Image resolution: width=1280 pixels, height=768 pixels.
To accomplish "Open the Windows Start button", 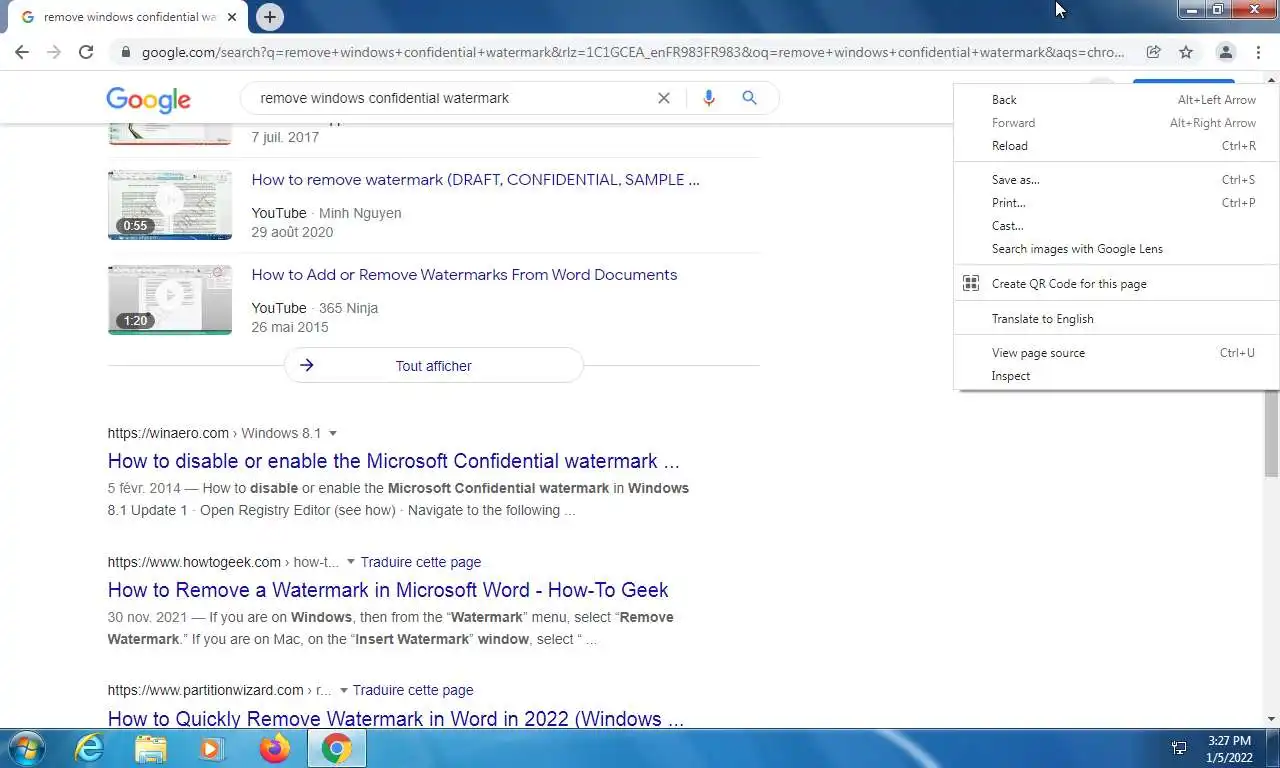I will point(25,748).
